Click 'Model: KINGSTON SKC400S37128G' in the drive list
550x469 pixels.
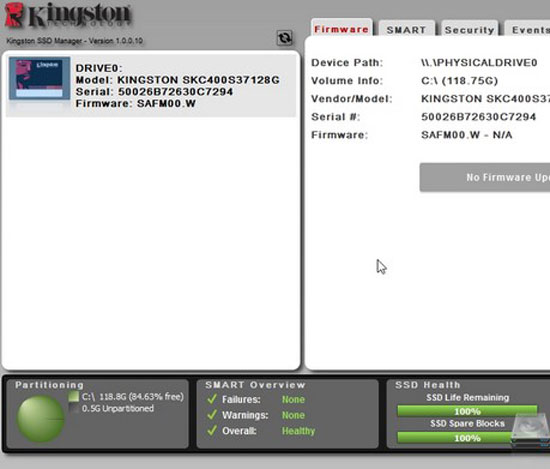pos(177,80)
